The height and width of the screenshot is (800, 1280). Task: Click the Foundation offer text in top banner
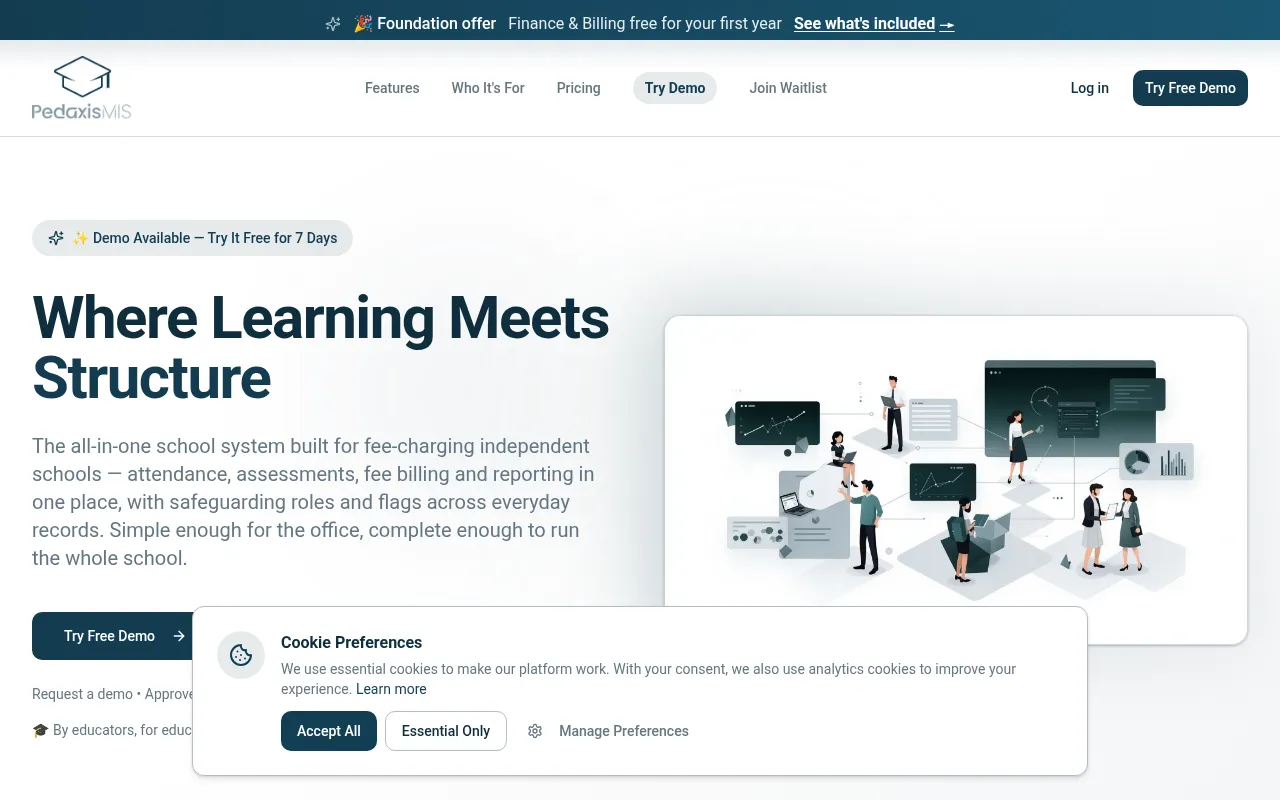point(436,24)
